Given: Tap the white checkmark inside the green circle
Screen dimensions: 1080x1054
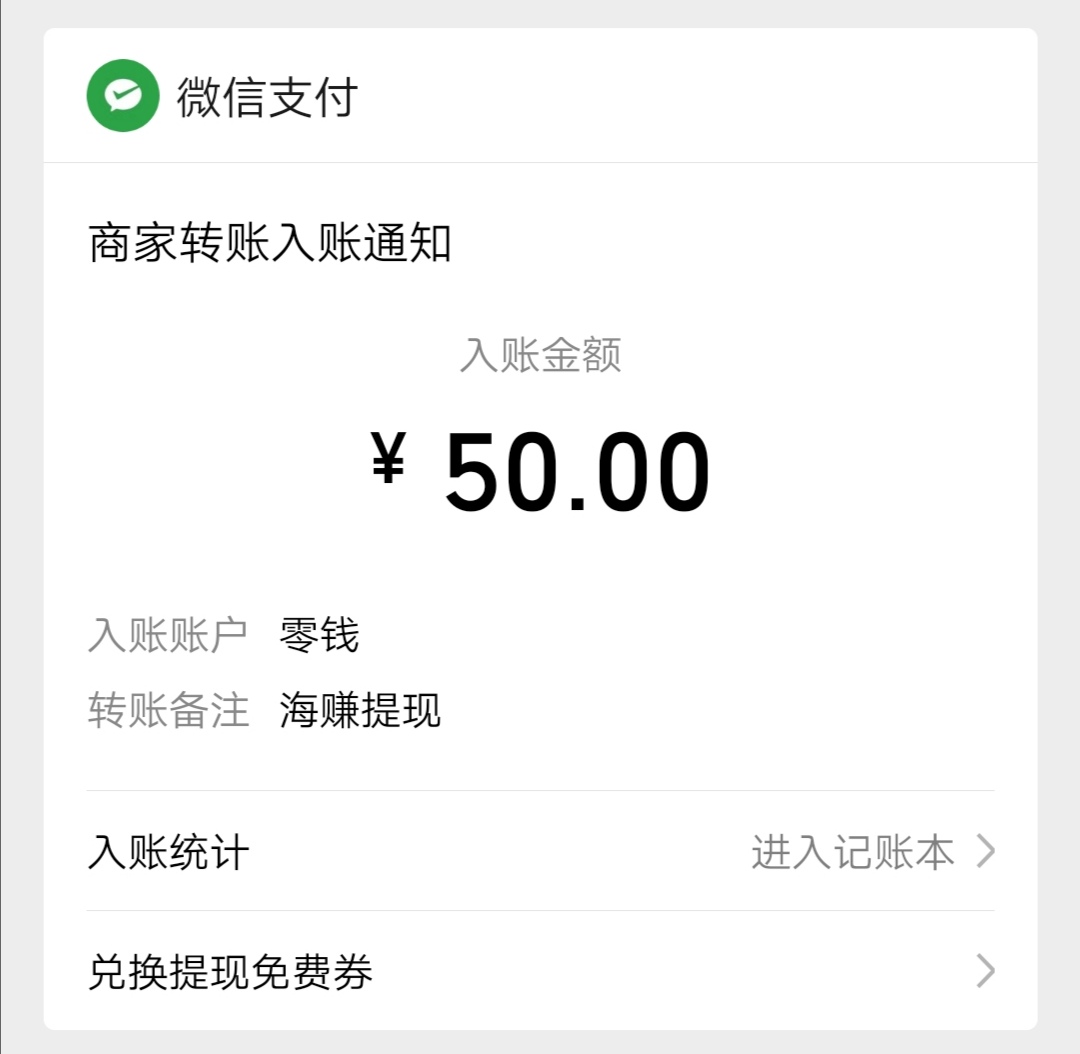Looking at the screenshot, I should coord(122,94).
